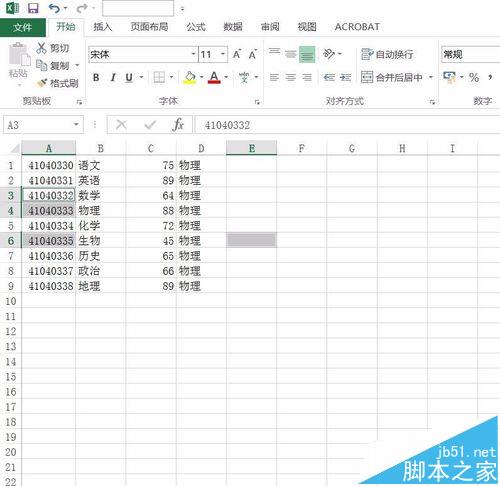Click the Increase Font Size icon
The height and width of the screenshot is (486, 500).
(237, 54)
